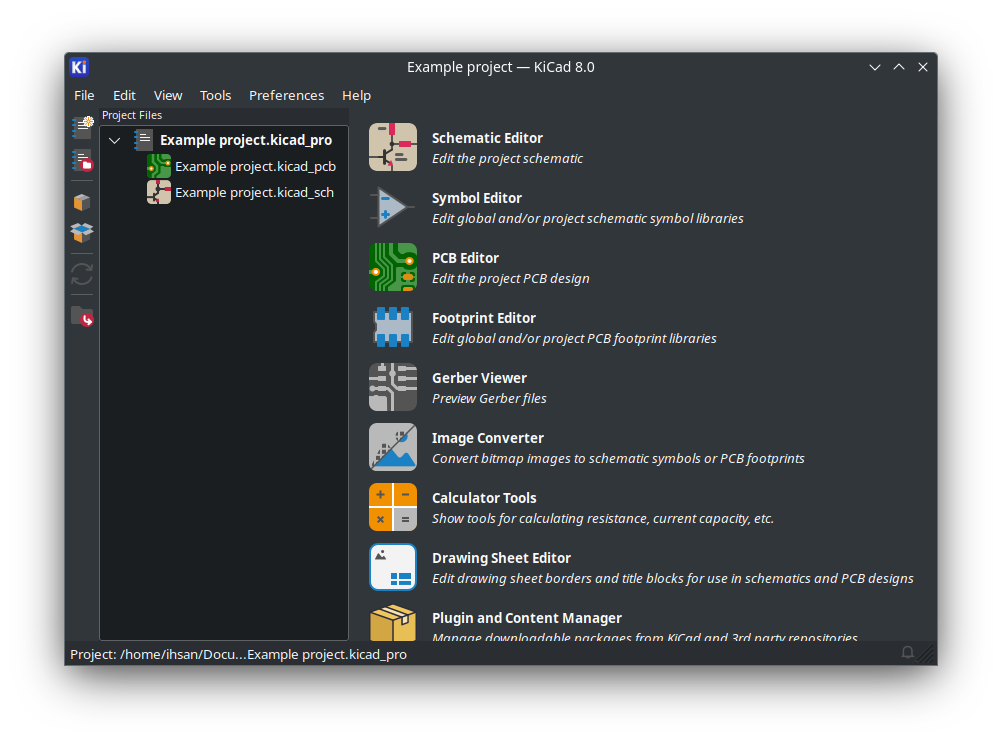
Task: Minimize the KiCad window
Action: point(875,67)
